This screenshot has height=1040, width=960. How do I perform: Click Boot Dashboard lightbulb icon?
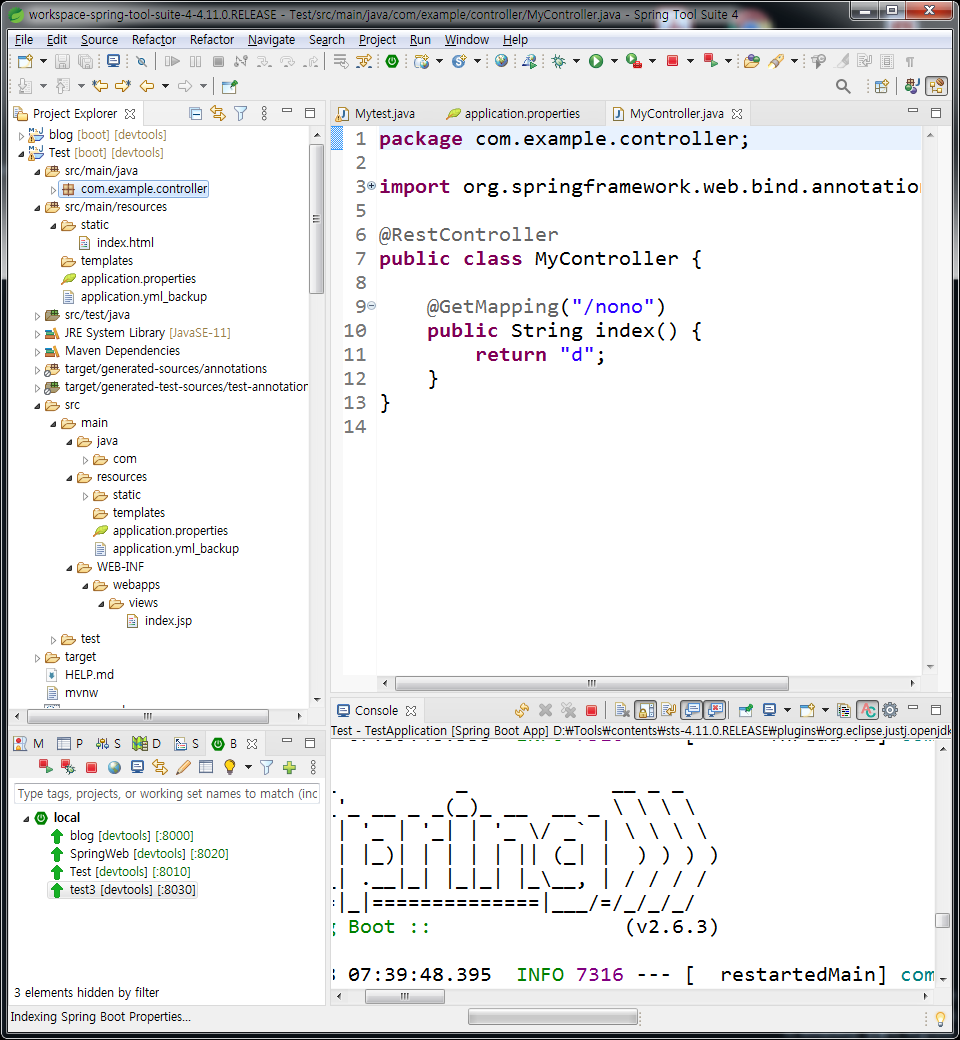230,767
